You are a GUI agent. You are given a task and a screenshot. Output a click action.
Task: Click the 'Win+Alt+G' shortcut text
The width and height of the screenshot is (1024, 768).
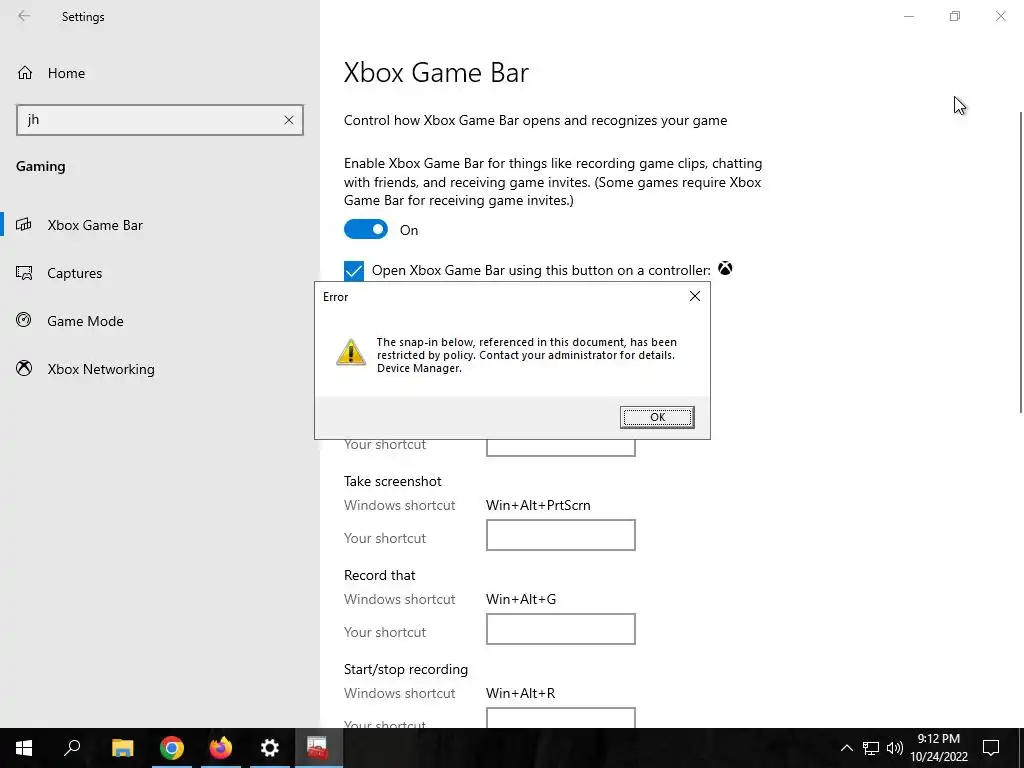click(x=521, y=600)
